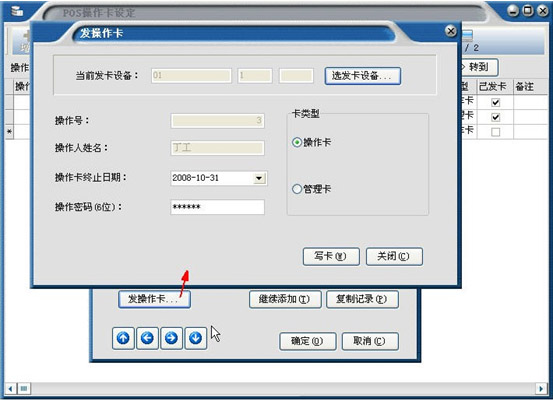
Task: Click the 选发卡设备... button
Action: [x=363, y=76]
